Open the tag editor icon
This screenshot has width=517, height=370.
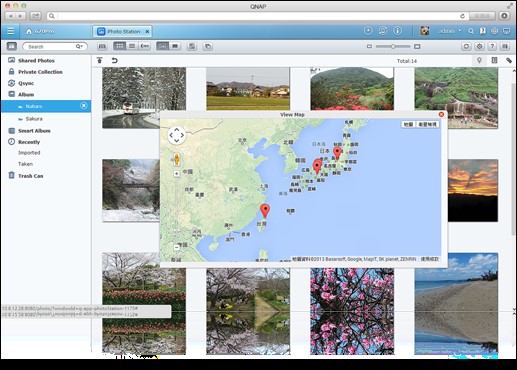pyautogui.click(x=509, y=60)
